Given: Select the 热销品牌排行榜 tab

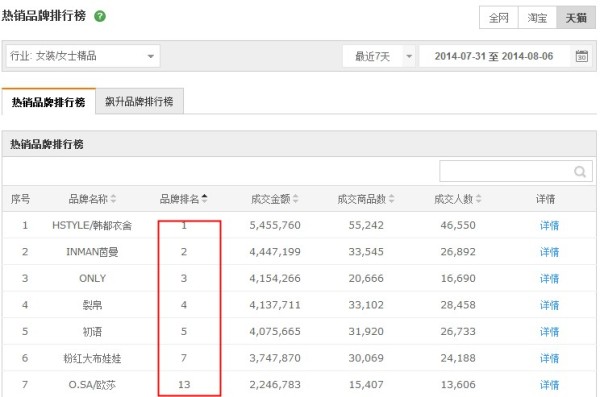Looking at the screenshot, I should pyautogui.click(x=49, y=102).
